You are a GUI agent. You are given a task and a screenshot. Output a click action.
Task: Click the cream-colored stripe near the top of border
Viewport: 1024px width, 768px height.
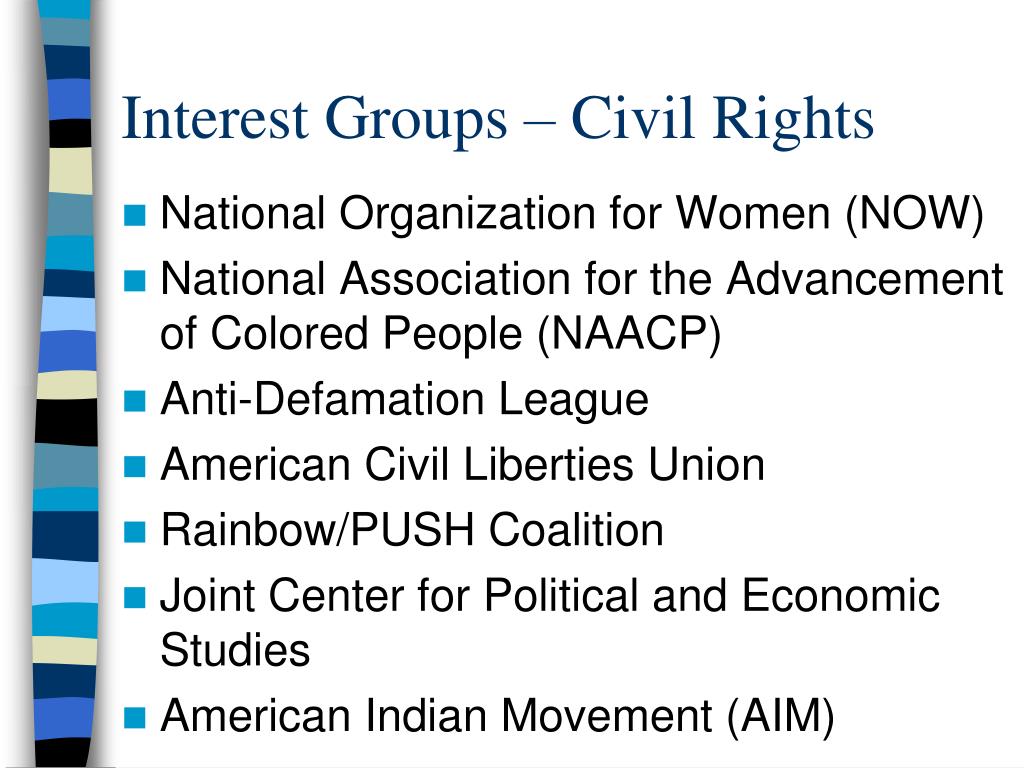tap(71, 170)
